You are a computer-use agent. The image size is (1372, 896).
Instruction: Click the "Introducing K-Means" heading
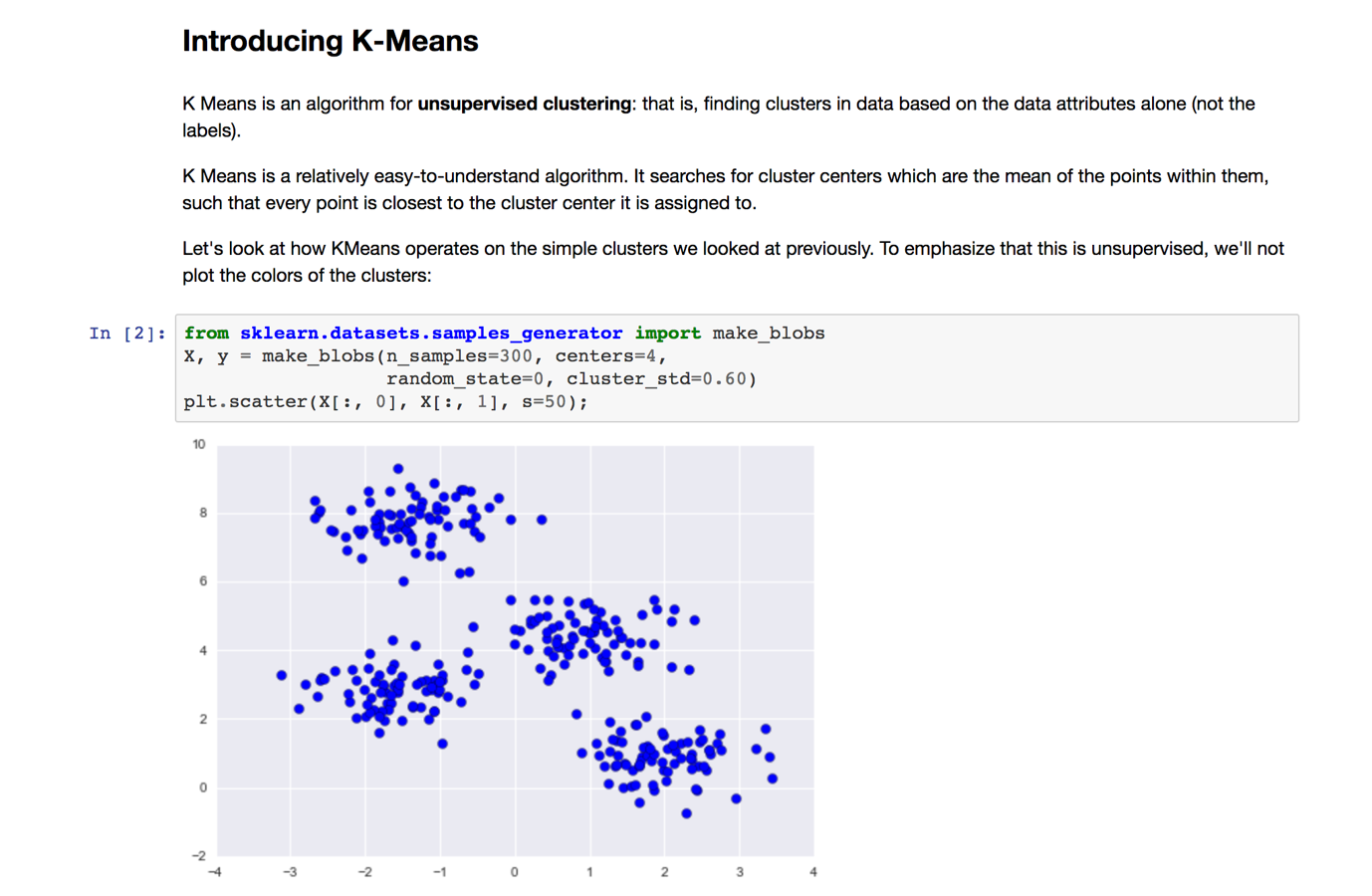coord(330,41)
